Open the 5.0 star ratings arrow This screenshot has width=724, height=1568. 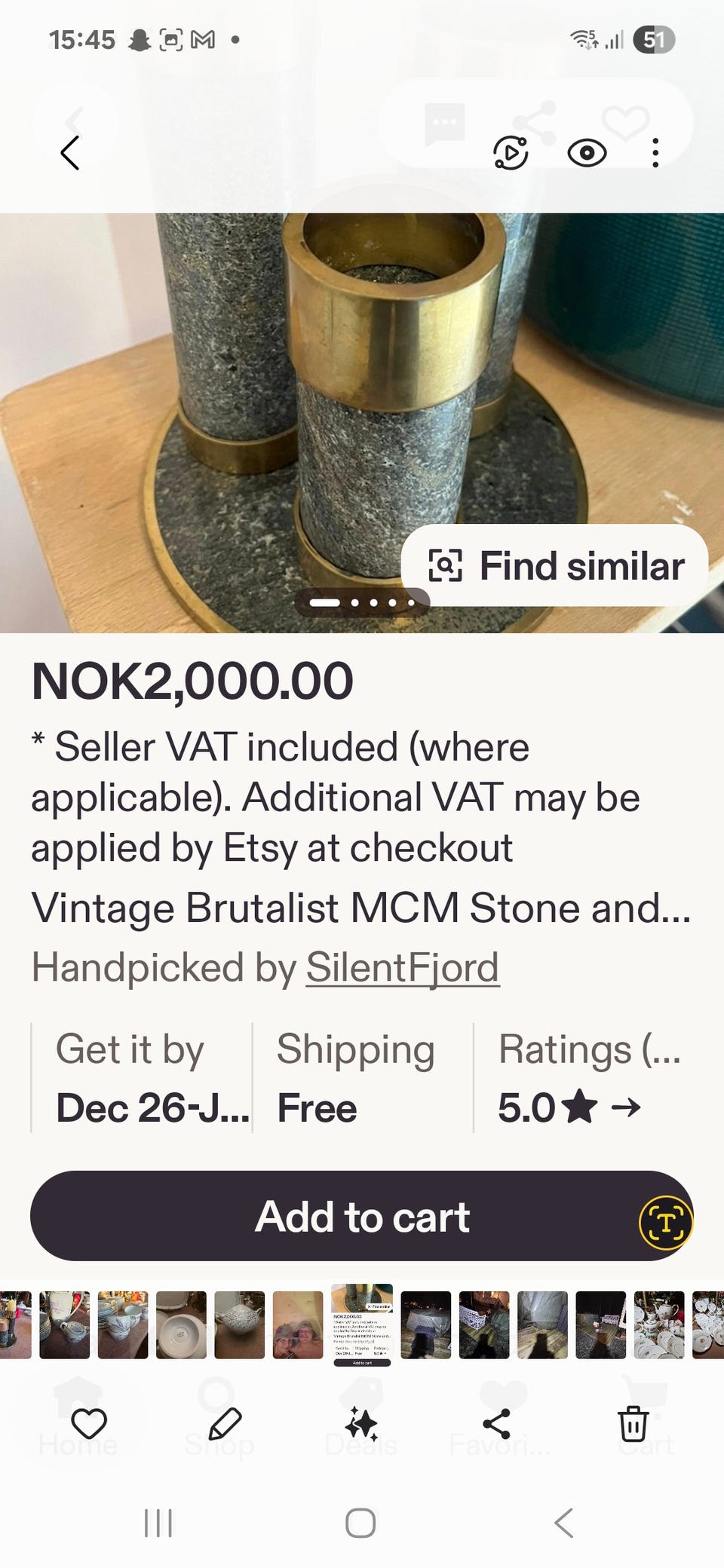569,1107
